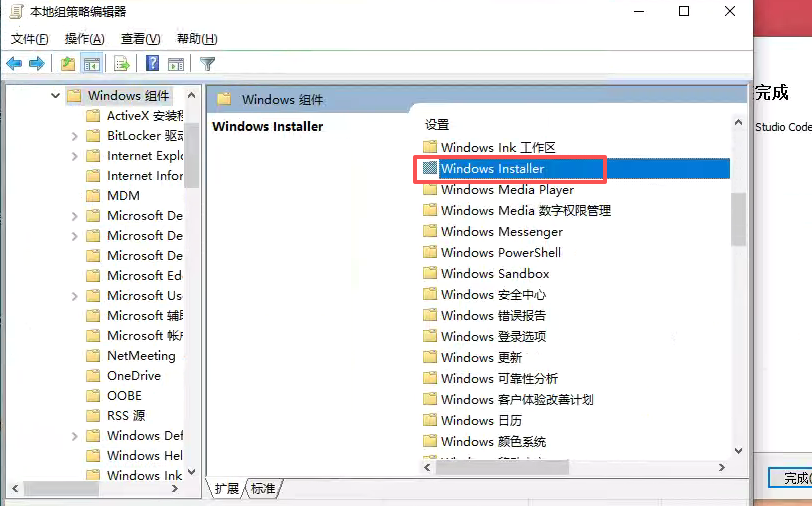Select Windows 安全中心 in list

pyautogui.click(x=494, y=295)
